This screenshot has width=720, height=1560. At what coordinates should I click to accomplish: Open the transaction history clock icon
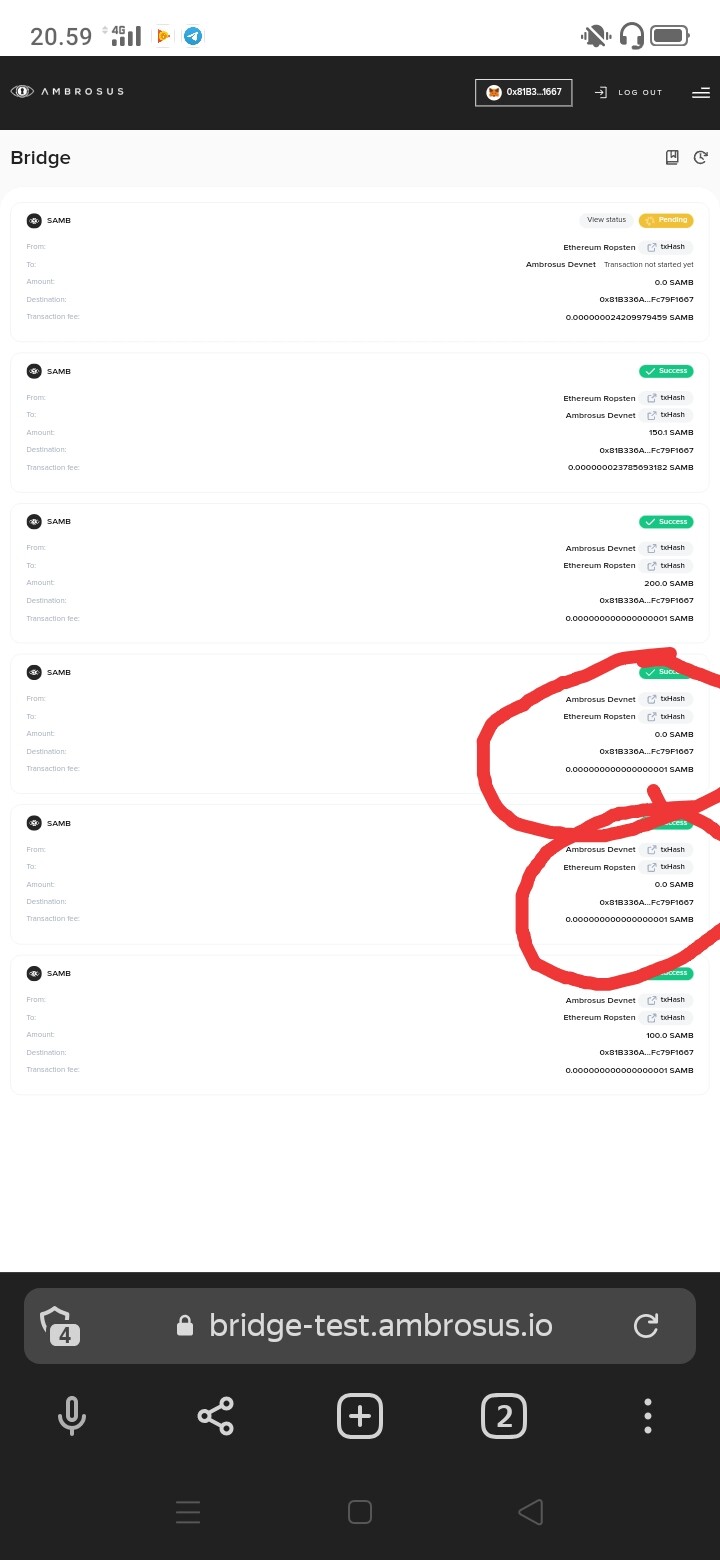coord(700,157)
